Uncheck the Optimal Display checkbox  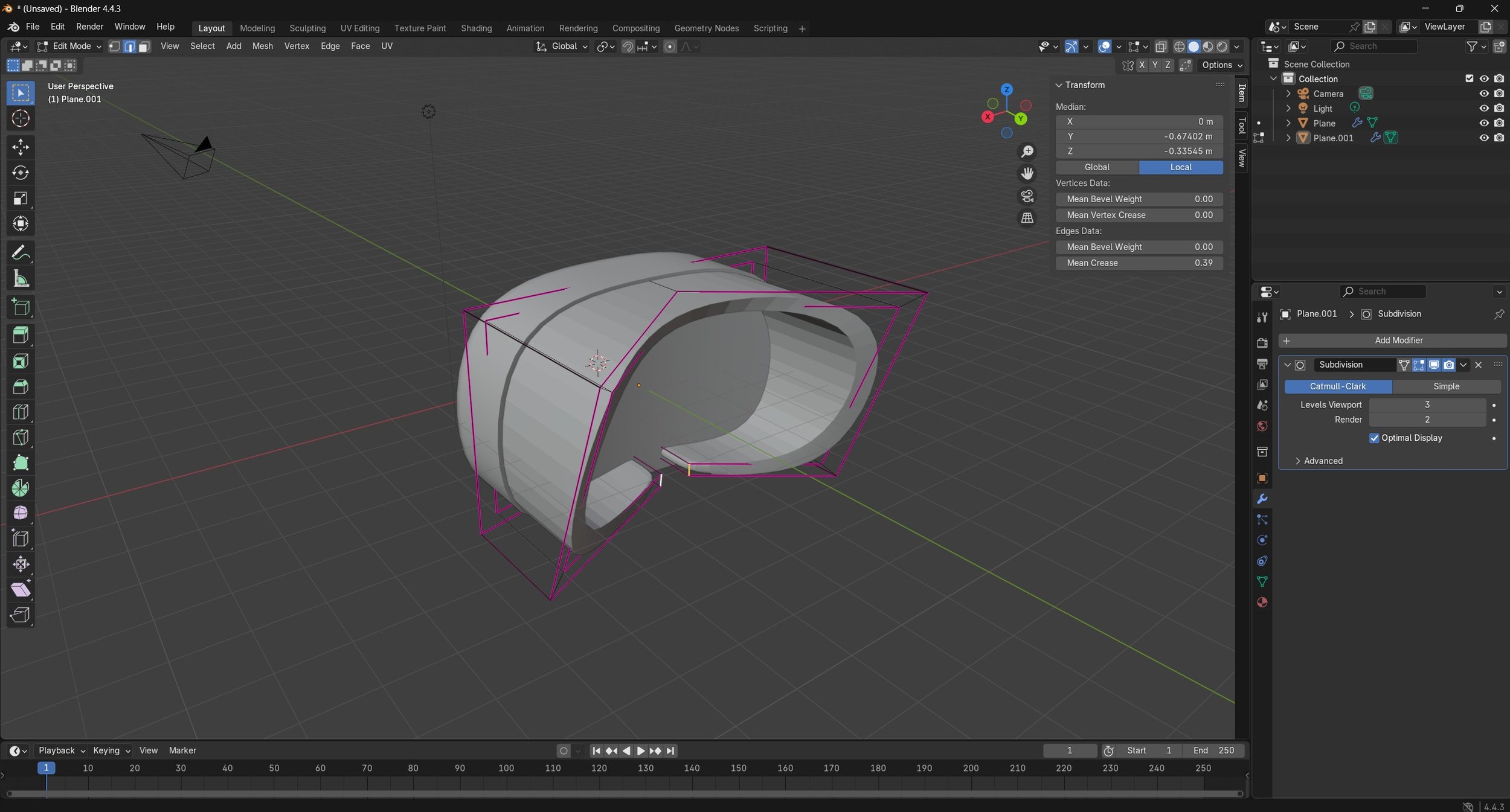point(1374,438)
